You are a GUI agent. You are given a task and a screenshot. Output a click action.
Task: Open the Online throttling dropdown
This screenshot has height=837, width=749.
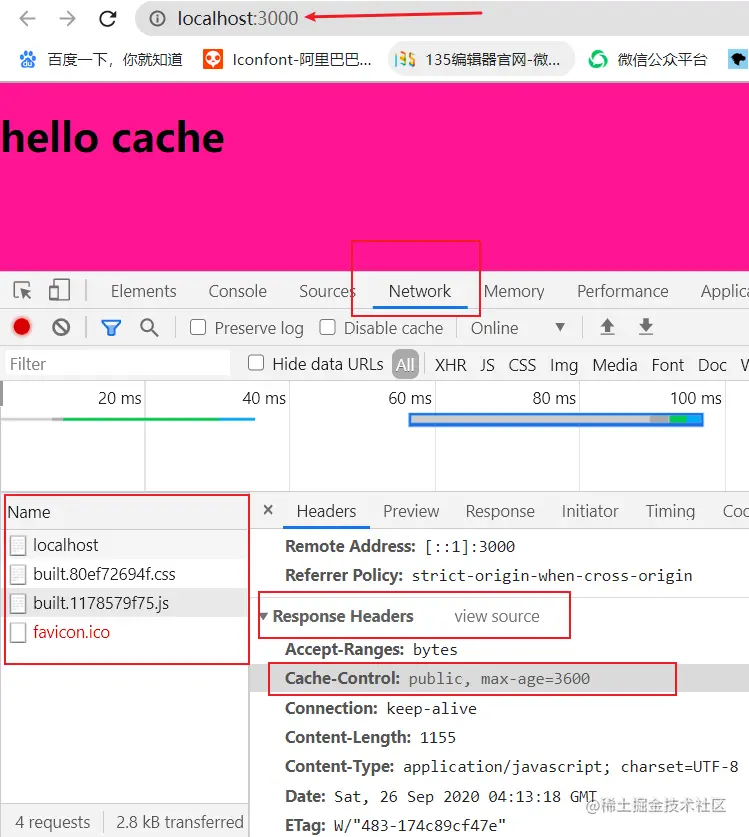coord(517,328)
